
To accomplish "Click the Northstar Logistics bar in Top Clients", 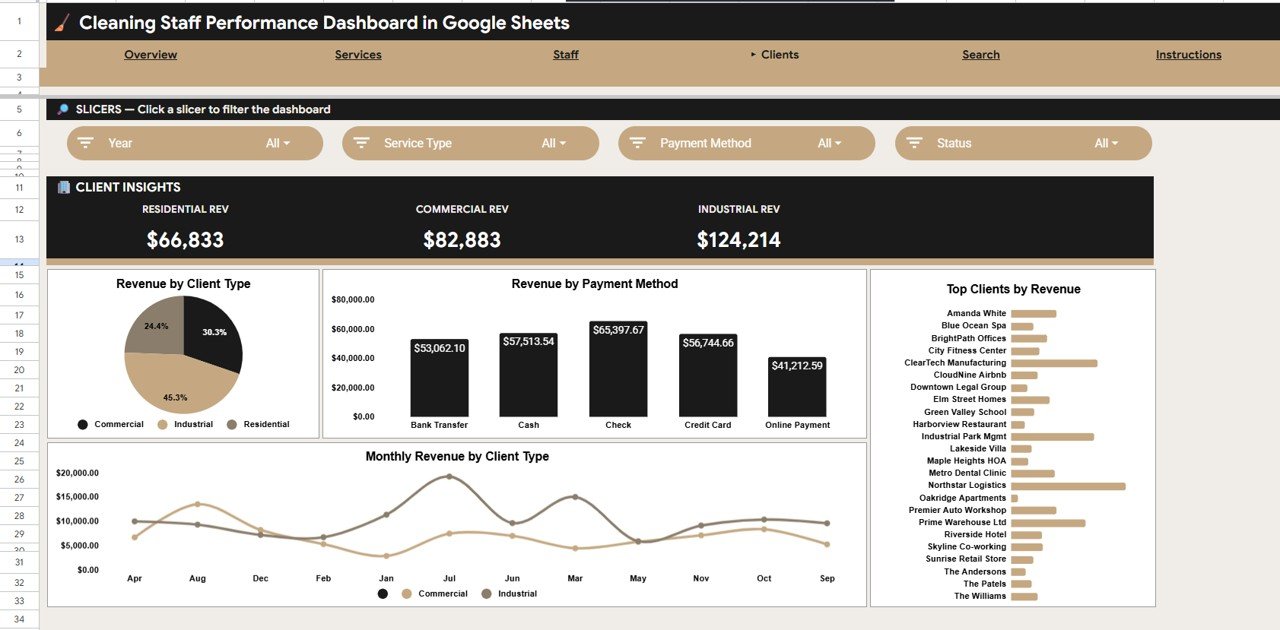I will (1068, 486).
